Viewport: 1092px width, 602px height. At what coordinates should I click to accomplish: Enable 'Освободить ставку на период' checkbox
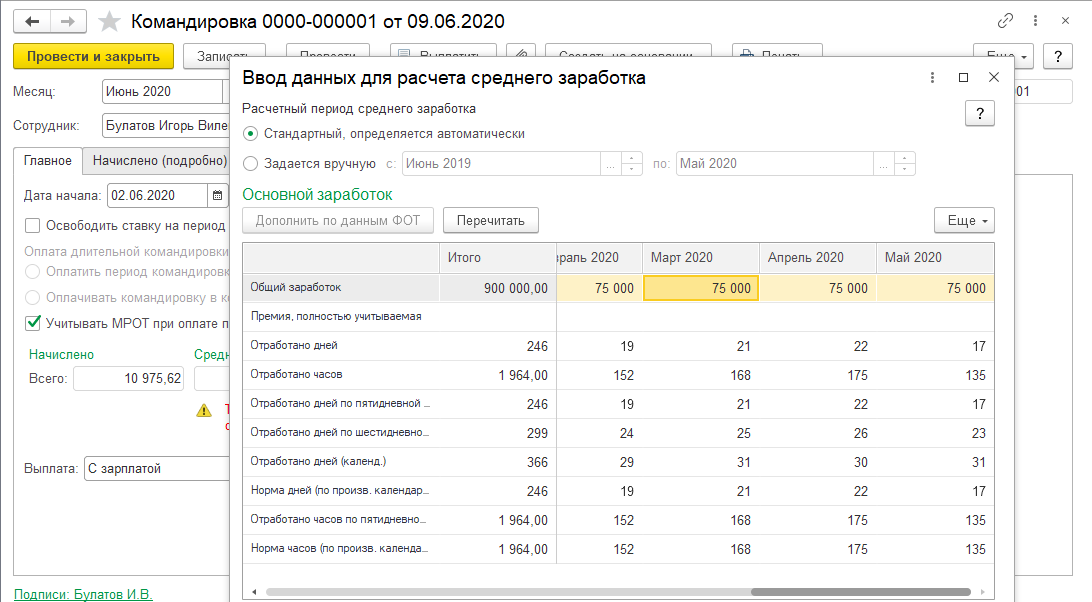pos(33,226)
